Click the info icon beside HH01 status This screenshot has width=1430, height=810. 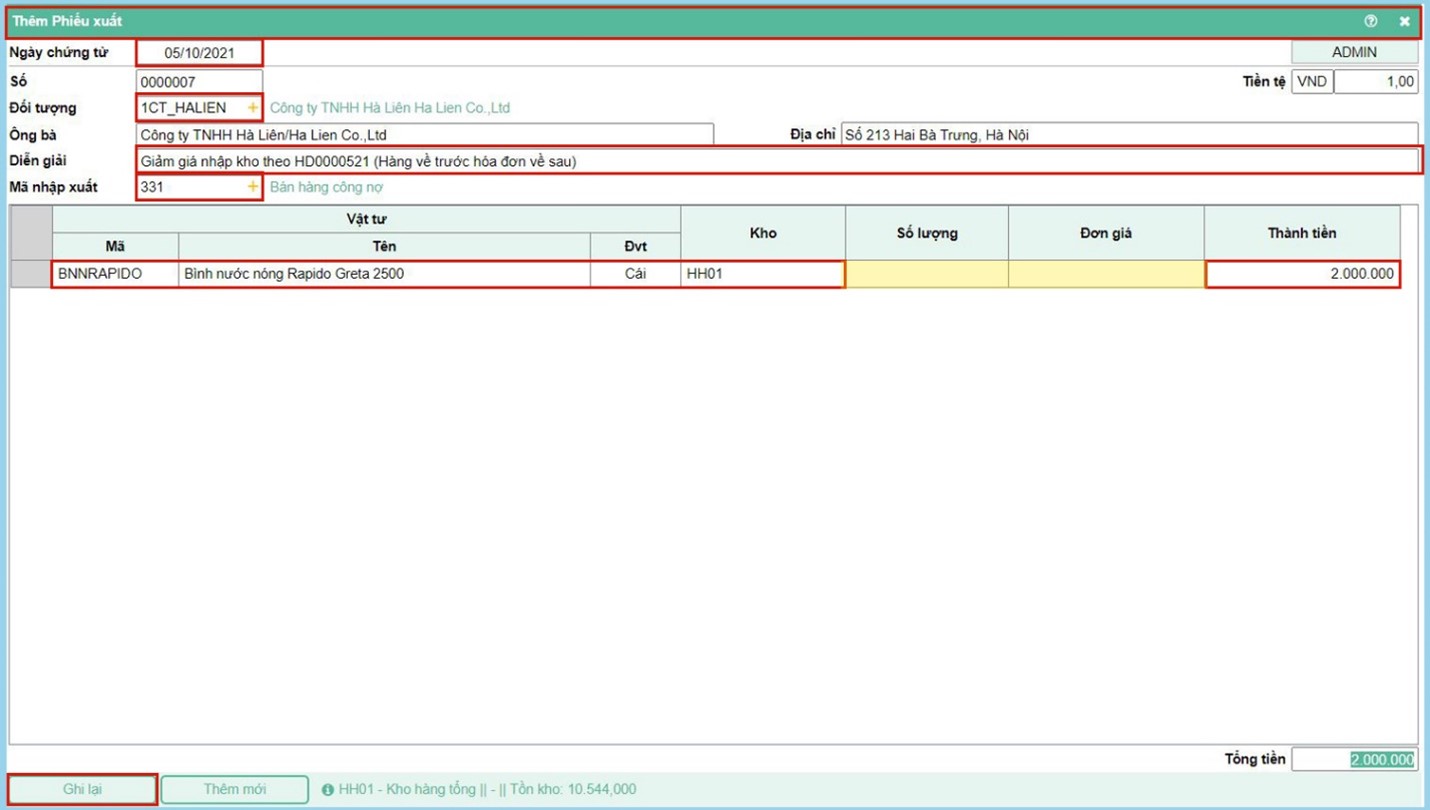(328, 790)
